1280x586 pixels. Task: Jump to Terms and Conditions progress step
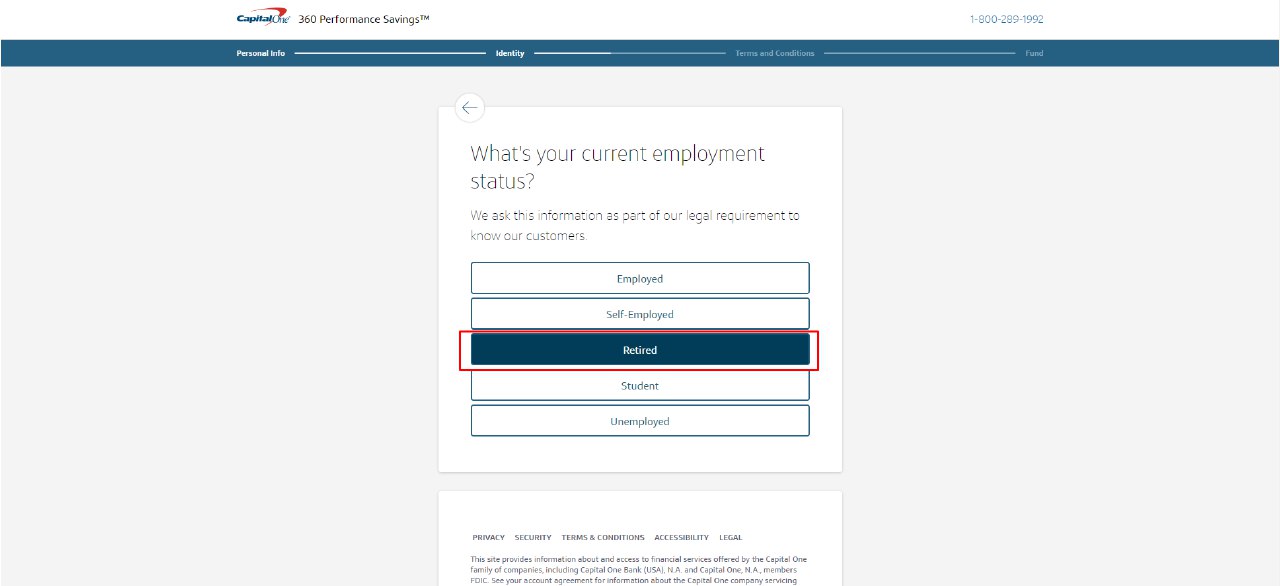[x=775, y=53]
